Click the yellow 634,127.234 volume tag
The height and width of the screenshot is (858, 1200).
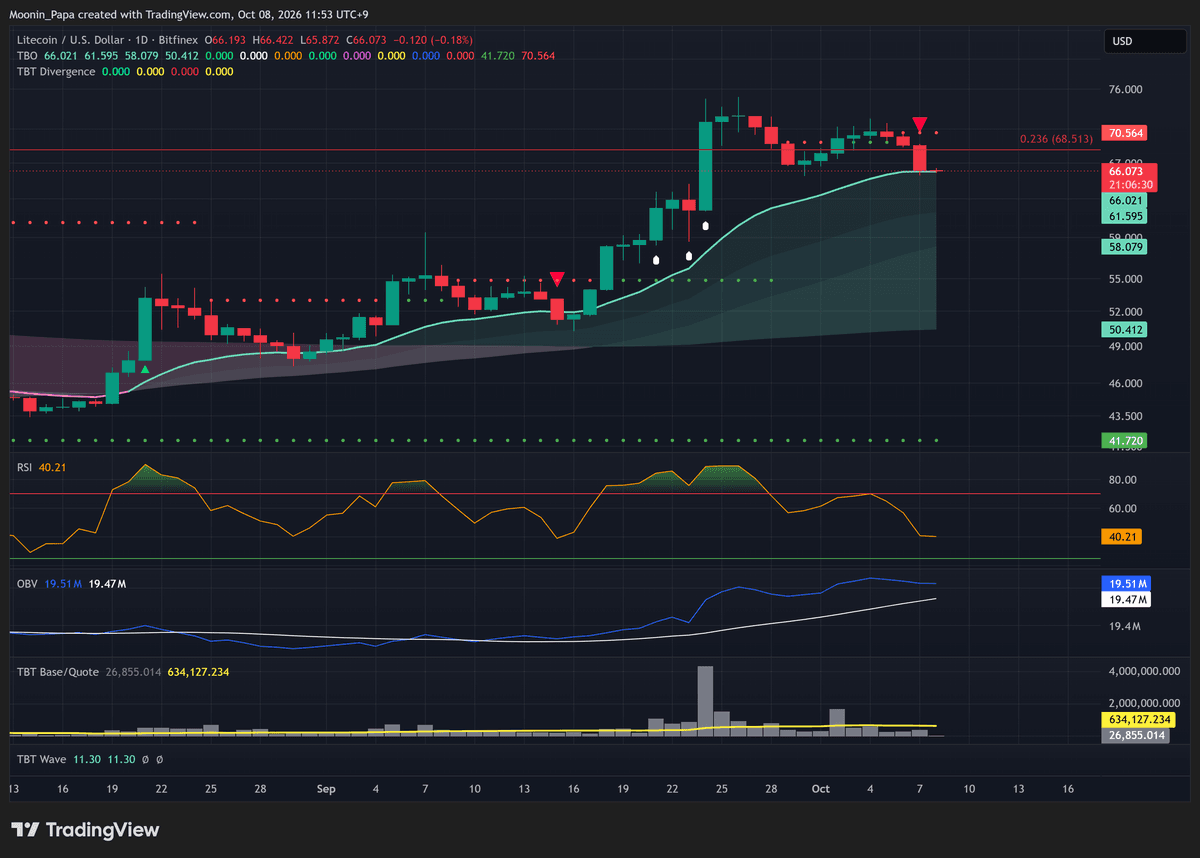1138,719
